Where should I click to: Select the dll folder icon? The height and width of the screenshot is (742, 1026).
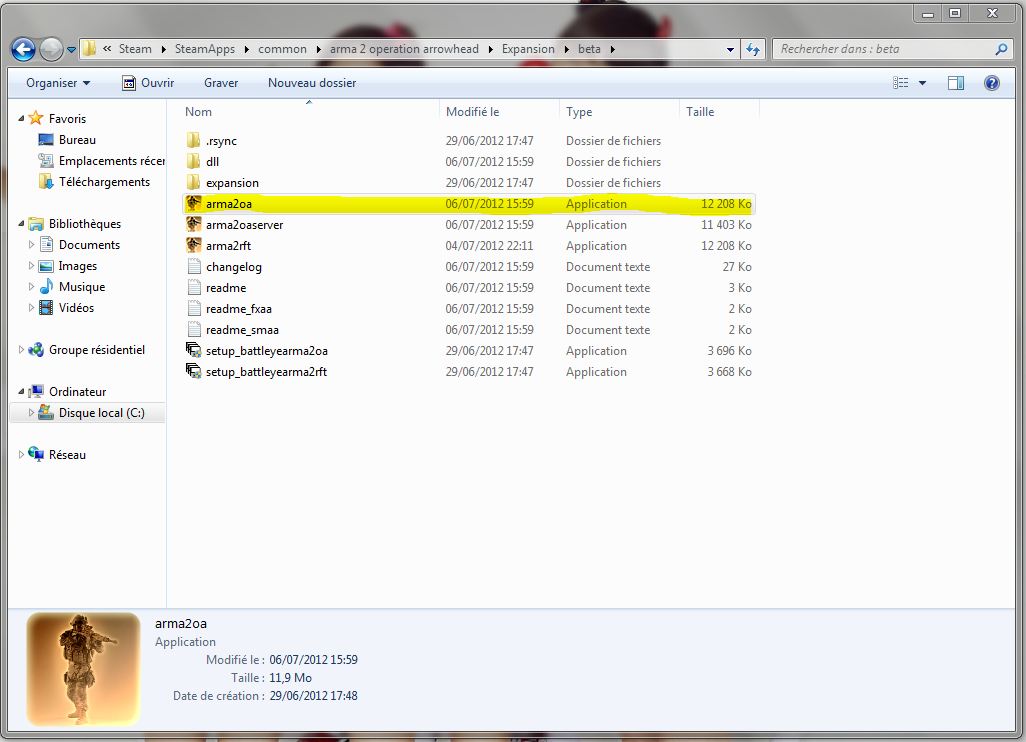(194, 161)
